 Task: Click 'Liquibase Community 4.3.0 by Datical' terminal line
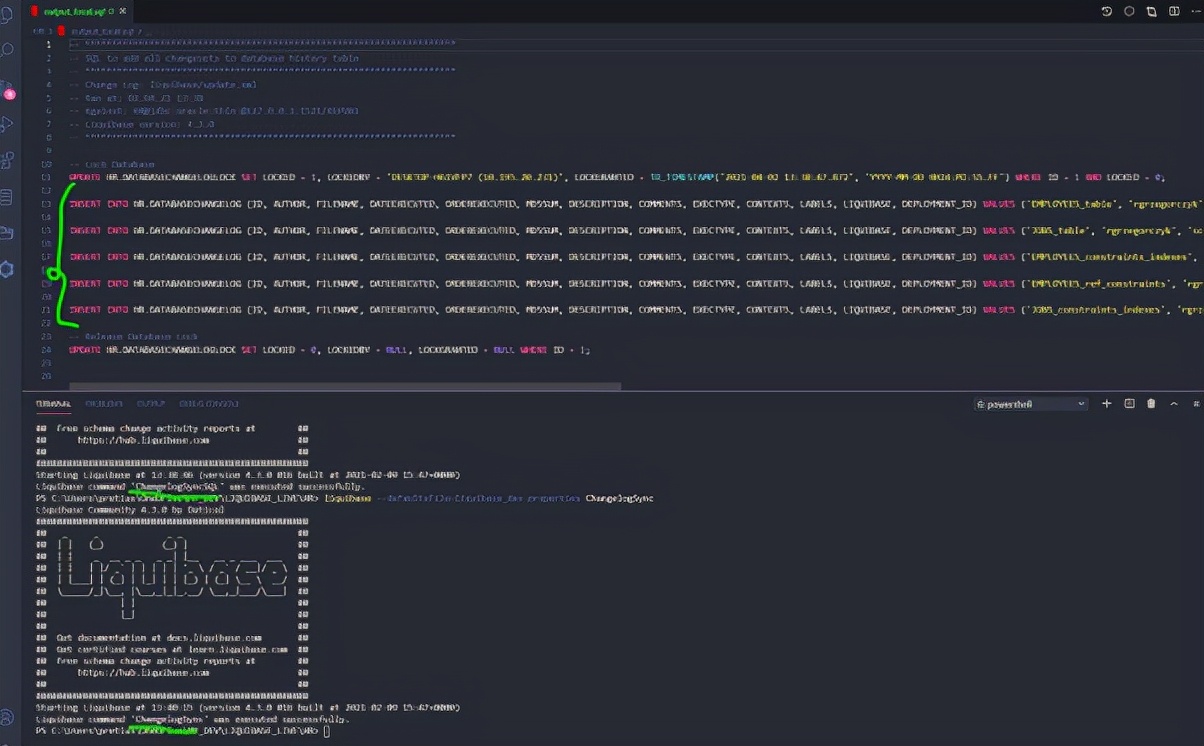(130, 509)
